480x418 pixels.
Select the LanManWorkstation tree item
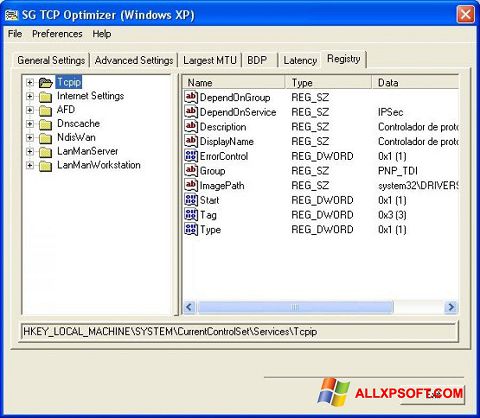(x=99, y=165)
